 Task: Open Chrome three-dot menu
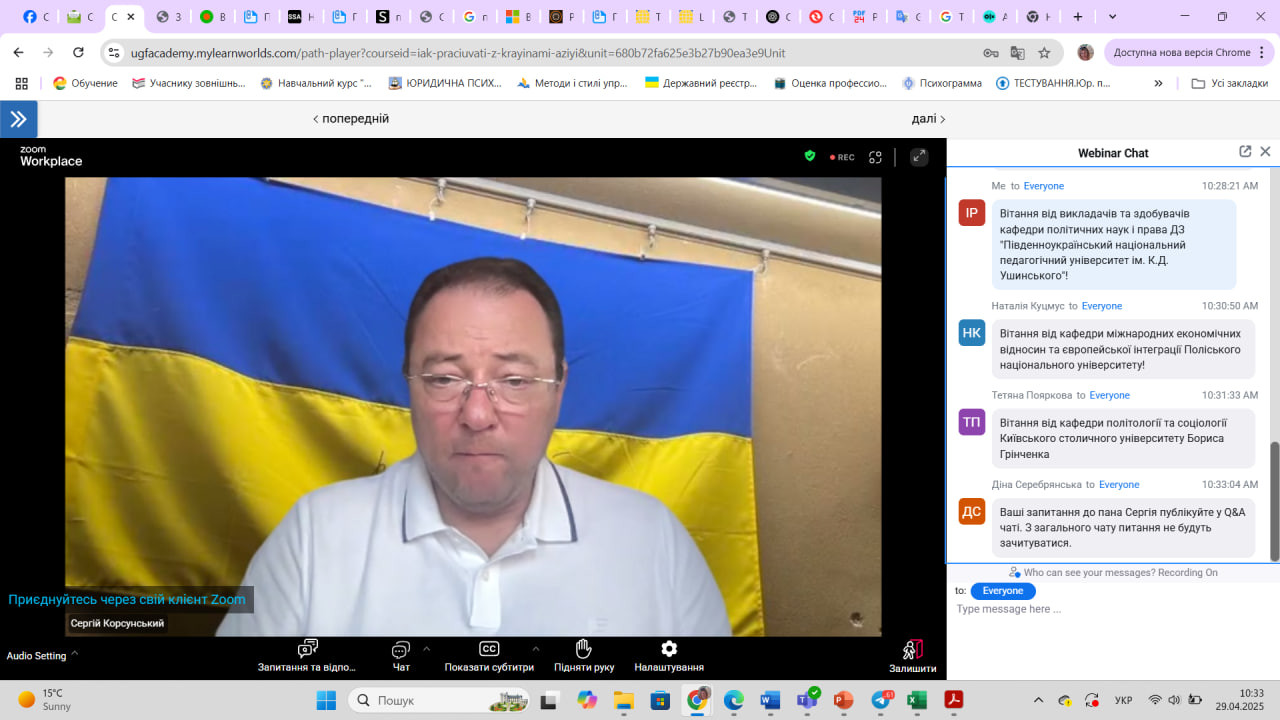click(x=1263, y=53)
